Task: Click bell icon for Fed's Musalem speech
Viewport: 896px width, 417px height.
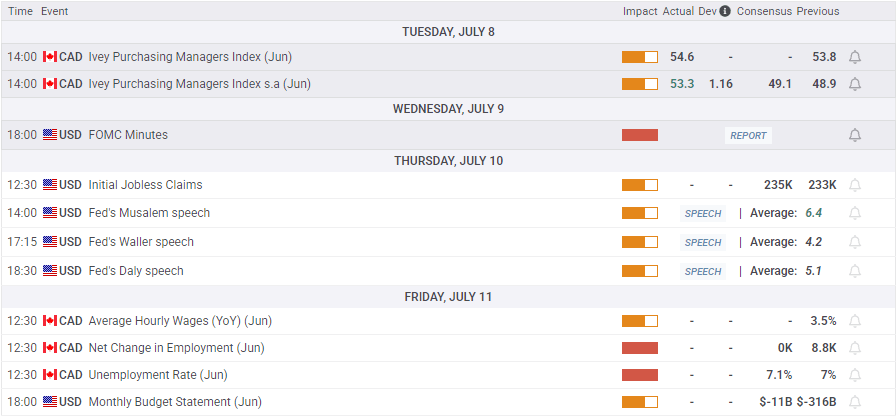Action: pos(855,213)
